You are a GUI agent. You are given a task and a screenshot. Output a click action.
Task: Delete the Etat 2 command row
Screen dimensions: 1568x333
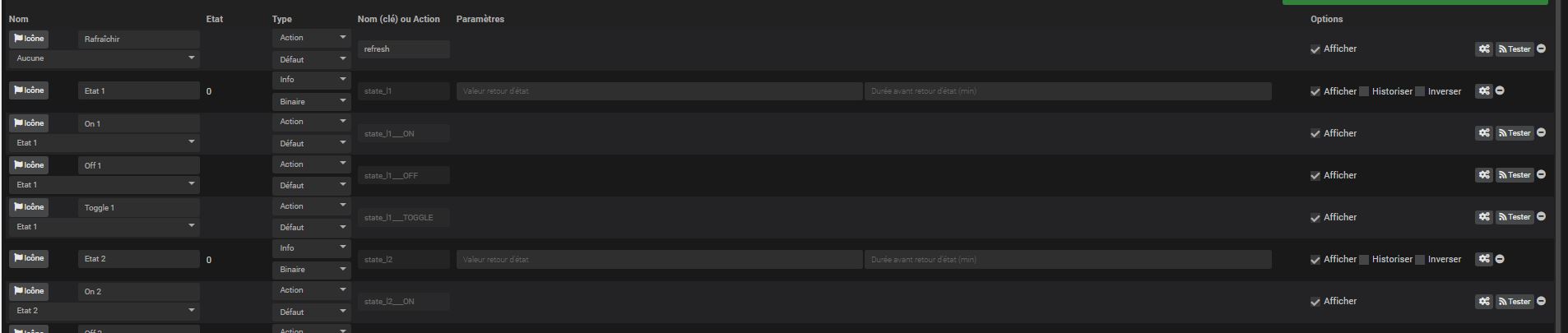(x=1500, y=259)
